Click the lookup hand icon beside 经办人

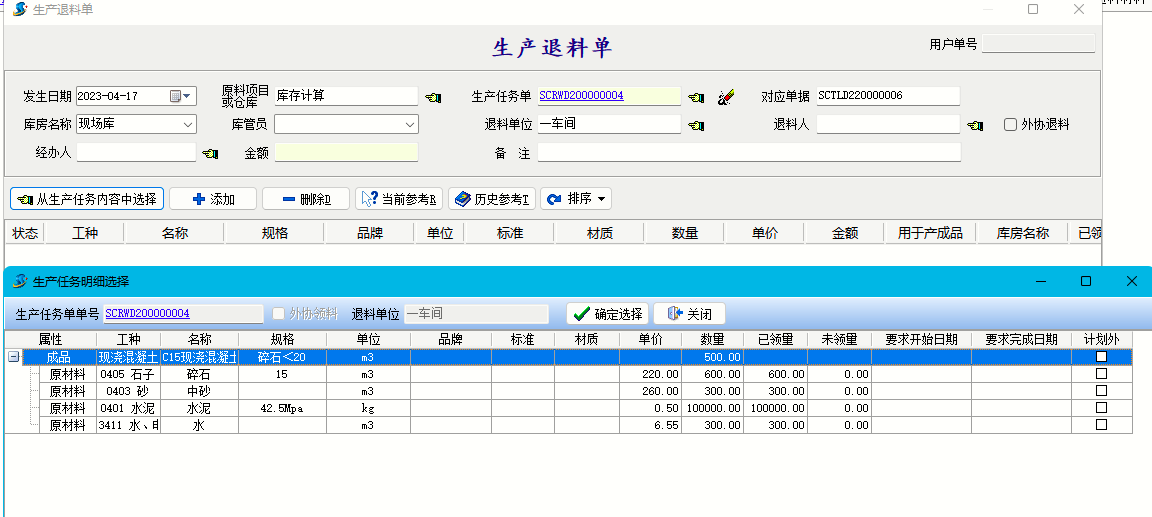(x=210, y=153)
